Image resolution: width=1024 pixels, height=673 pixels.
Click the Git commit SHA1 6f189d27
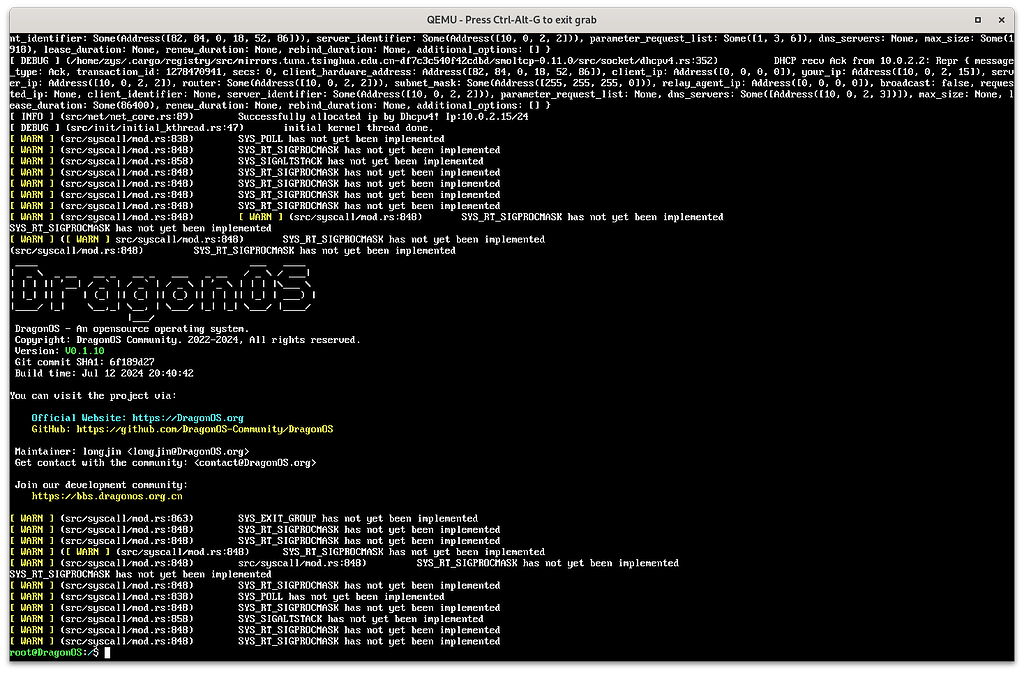134,362
